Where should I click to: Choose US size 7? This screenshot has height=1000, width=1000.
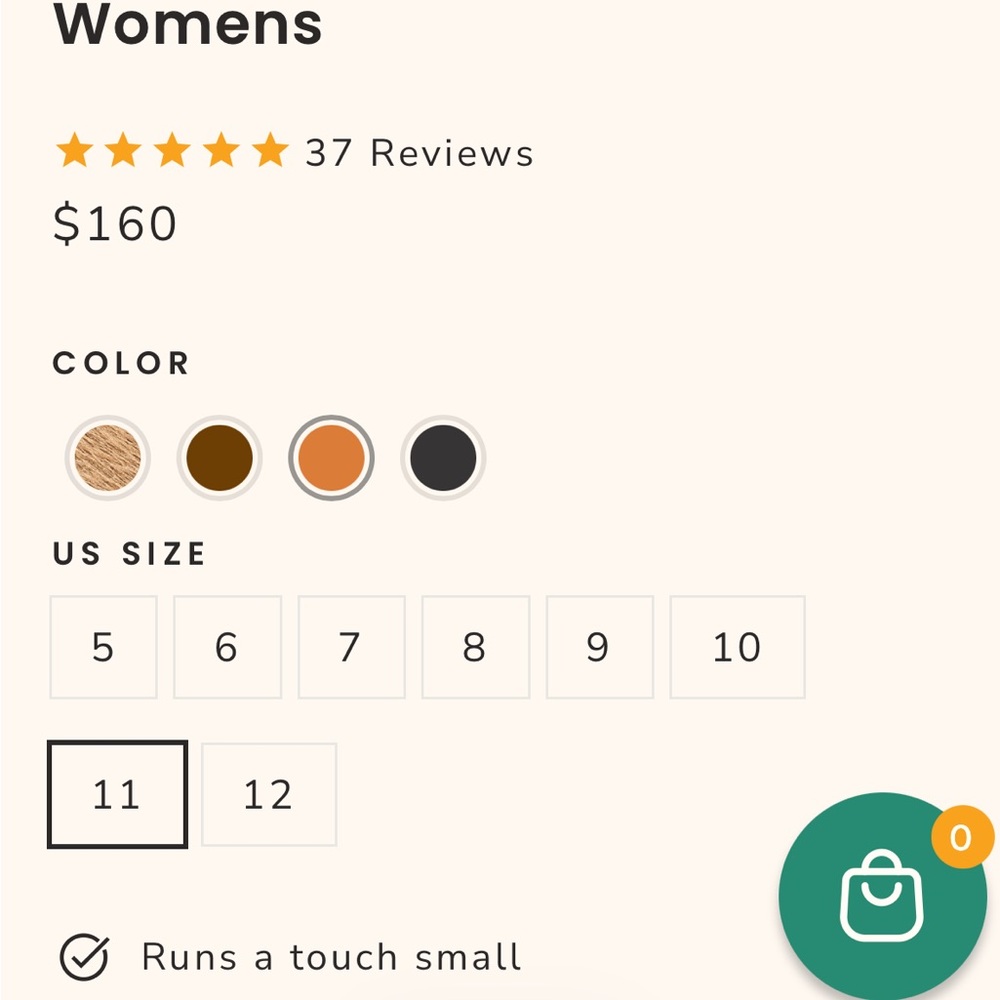351,647
